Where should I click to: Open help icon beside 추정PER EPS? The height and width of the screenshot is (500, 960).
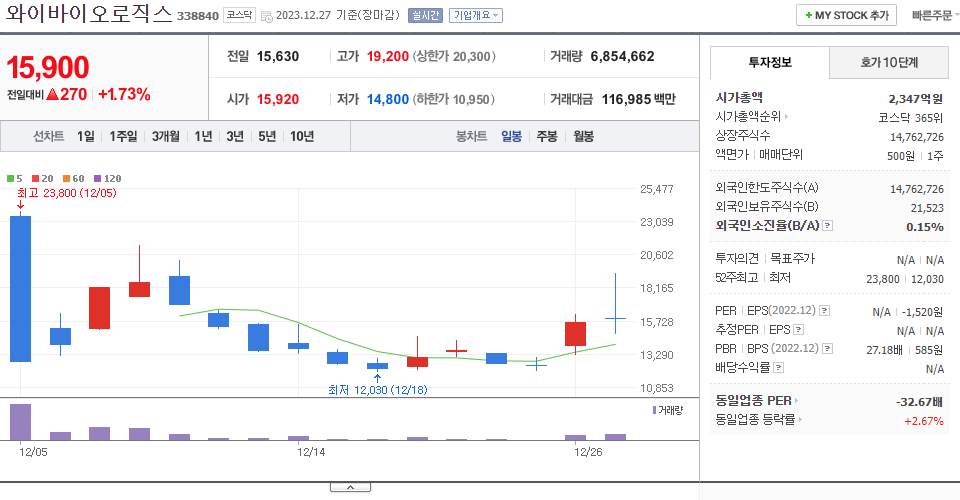[x=798, y=330]
